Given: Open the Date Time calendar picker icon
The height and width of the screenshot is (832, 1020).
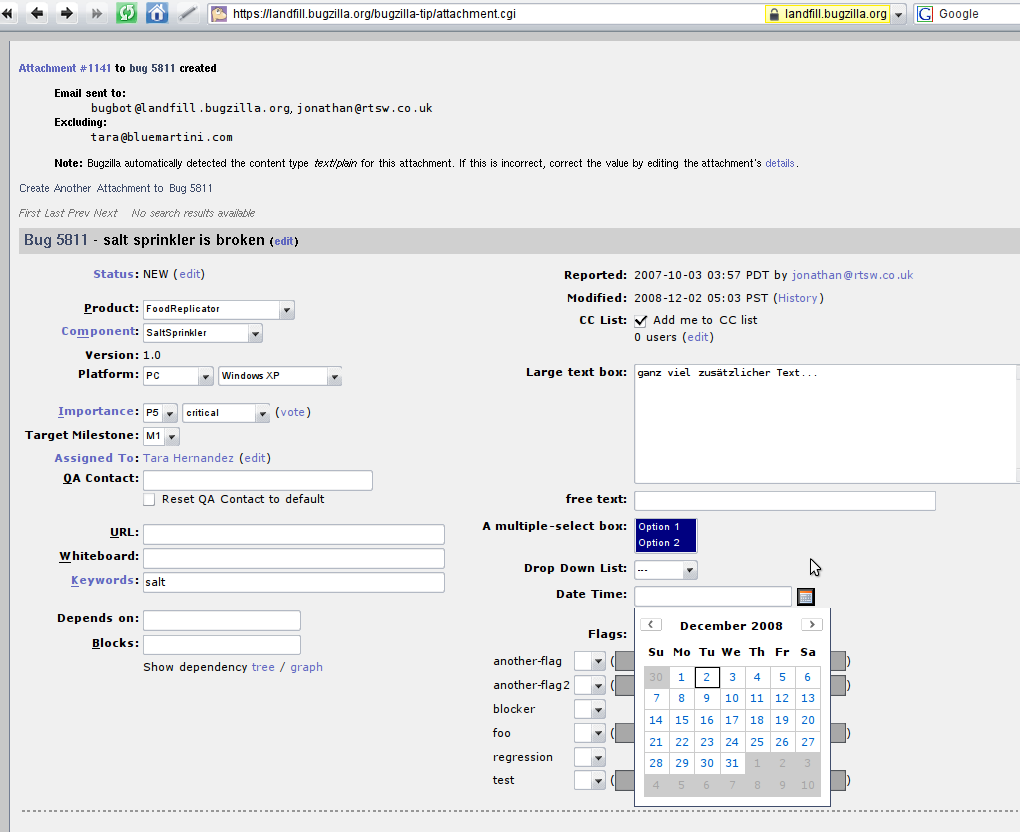Looking at the screenshot, I should (805, 597).
